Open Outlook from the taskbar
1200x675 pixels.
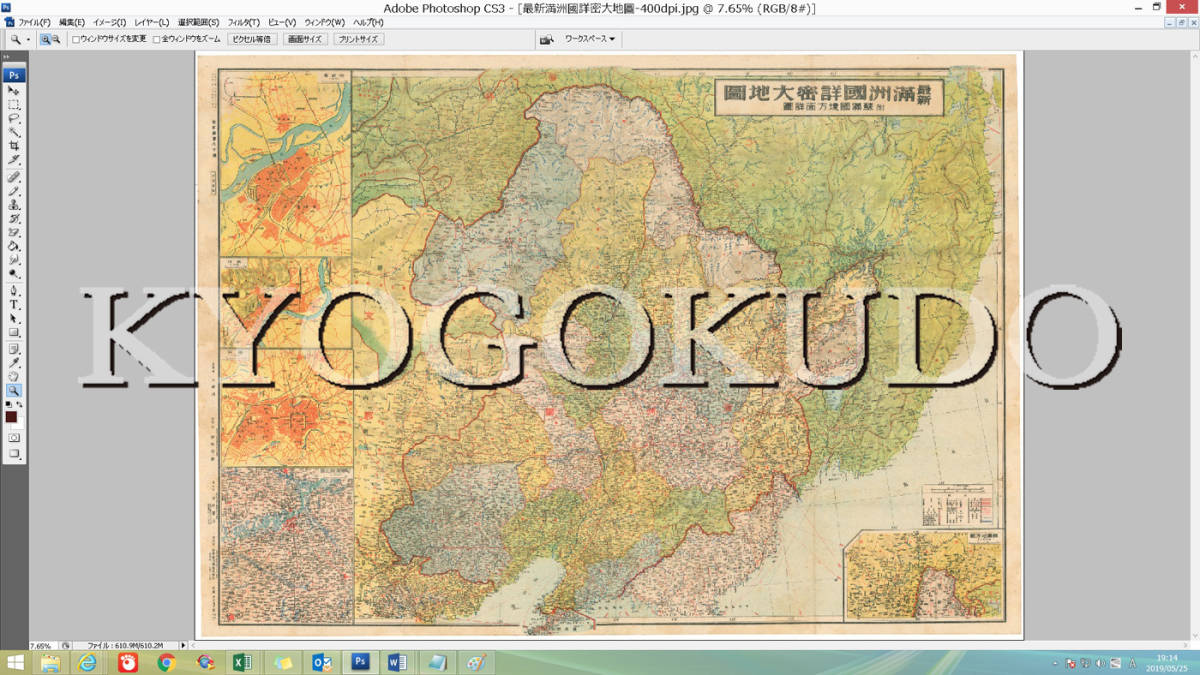pos(320,663)
